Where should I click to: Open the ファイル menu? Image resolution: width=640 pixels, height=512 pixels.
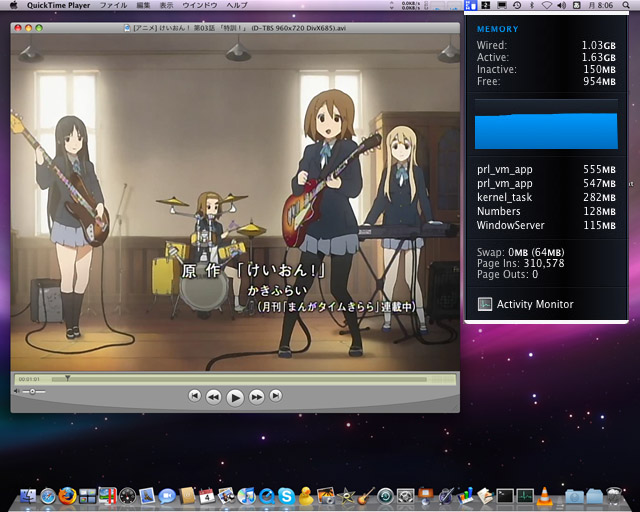click(113, 6)
